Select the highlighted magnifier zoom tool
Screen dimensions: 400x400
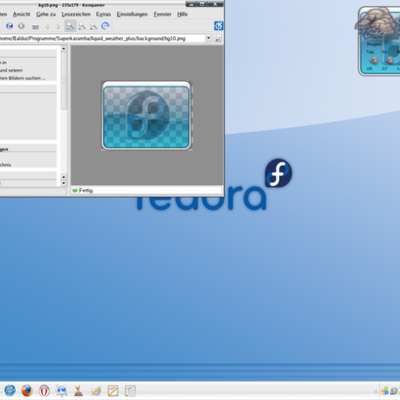tap(70, 26)
